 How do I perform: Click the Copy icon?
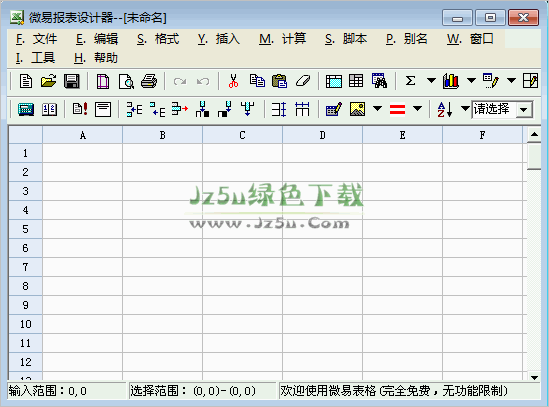tap(257, 81)
